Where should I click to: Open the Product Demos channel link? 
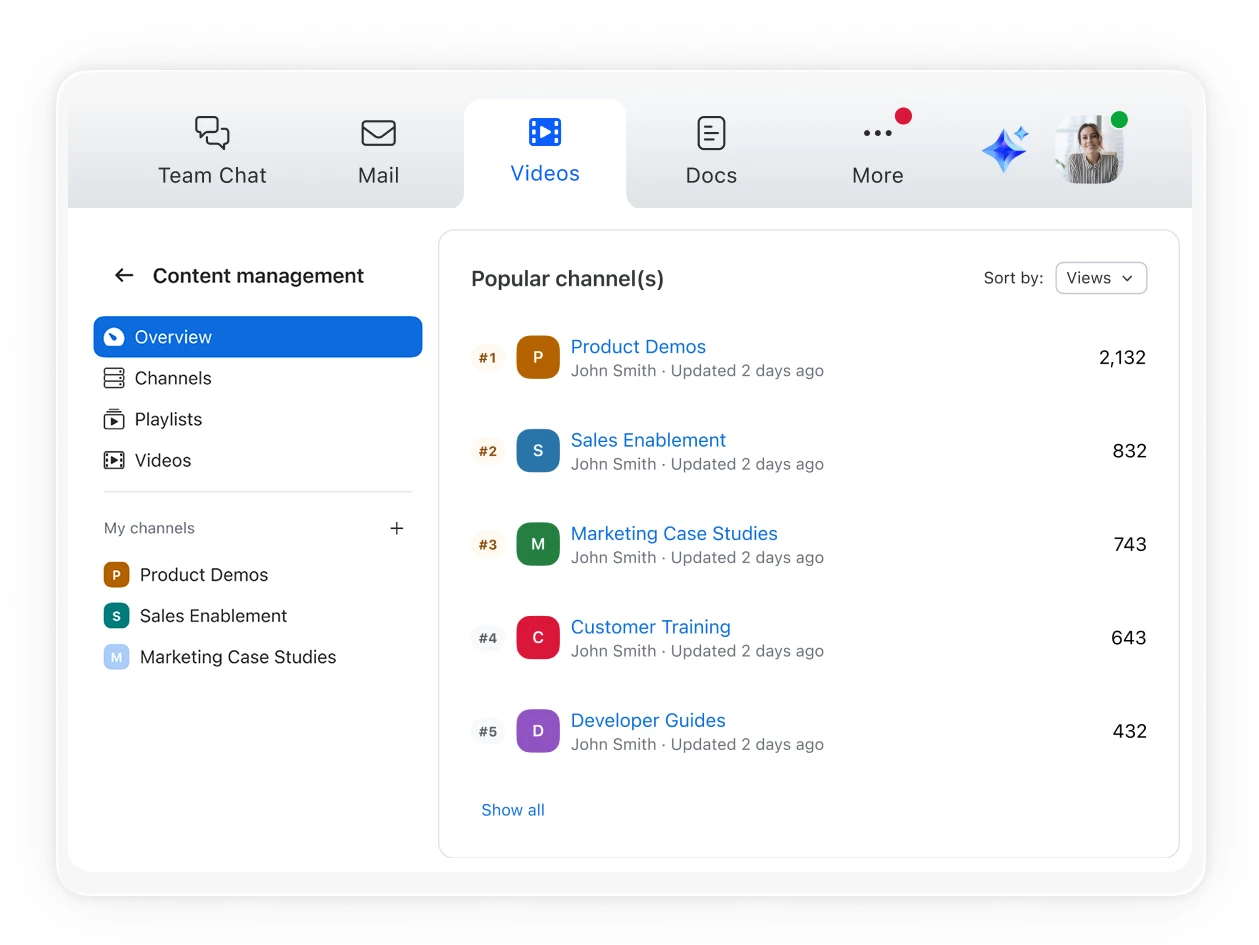(638, 347)
